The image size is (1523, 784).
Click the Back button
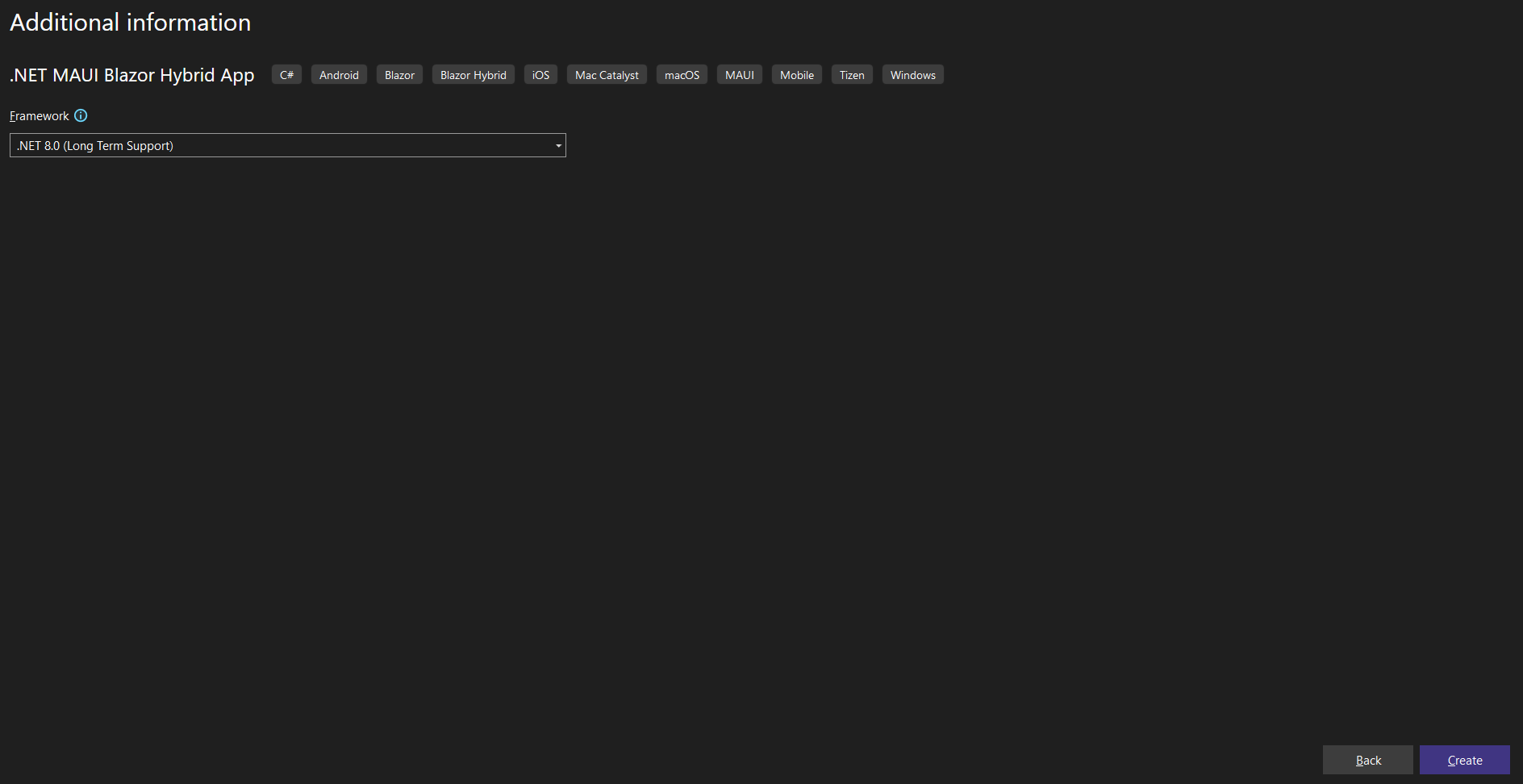1367,759
